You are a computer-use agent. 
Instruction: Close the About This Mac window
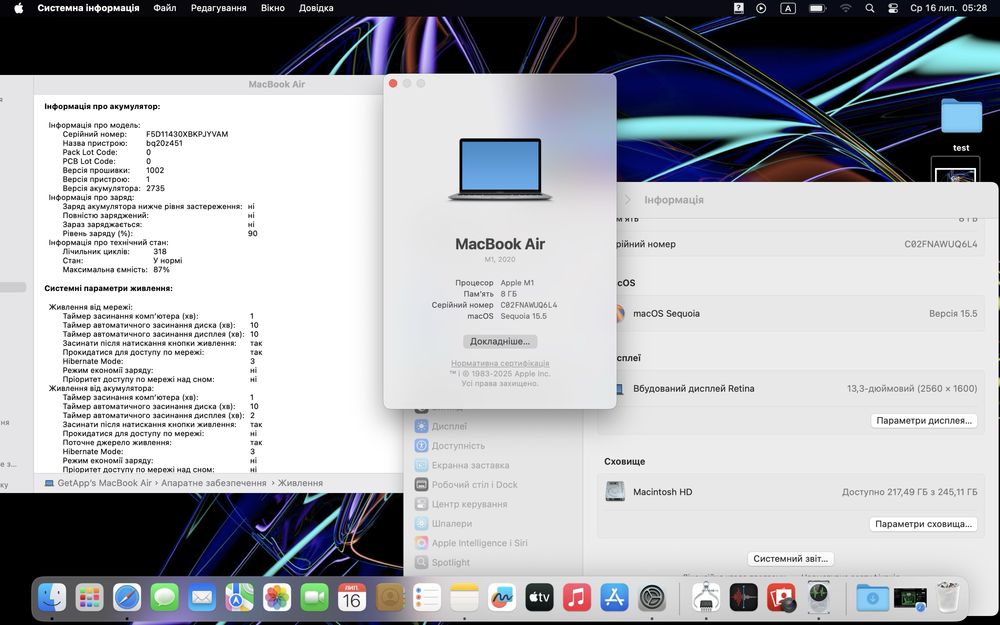click(393, 84)
